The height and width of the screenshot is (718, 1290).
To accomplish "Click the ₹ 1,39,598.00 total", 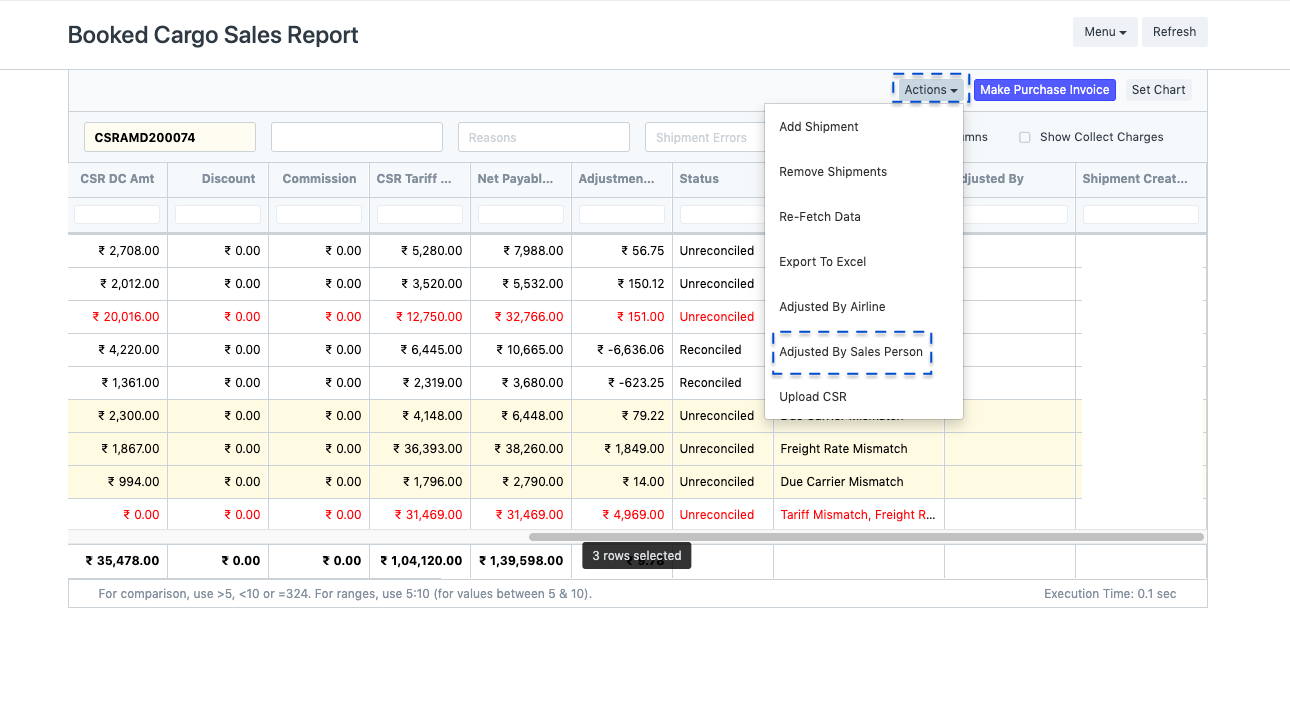I will 521,561.
